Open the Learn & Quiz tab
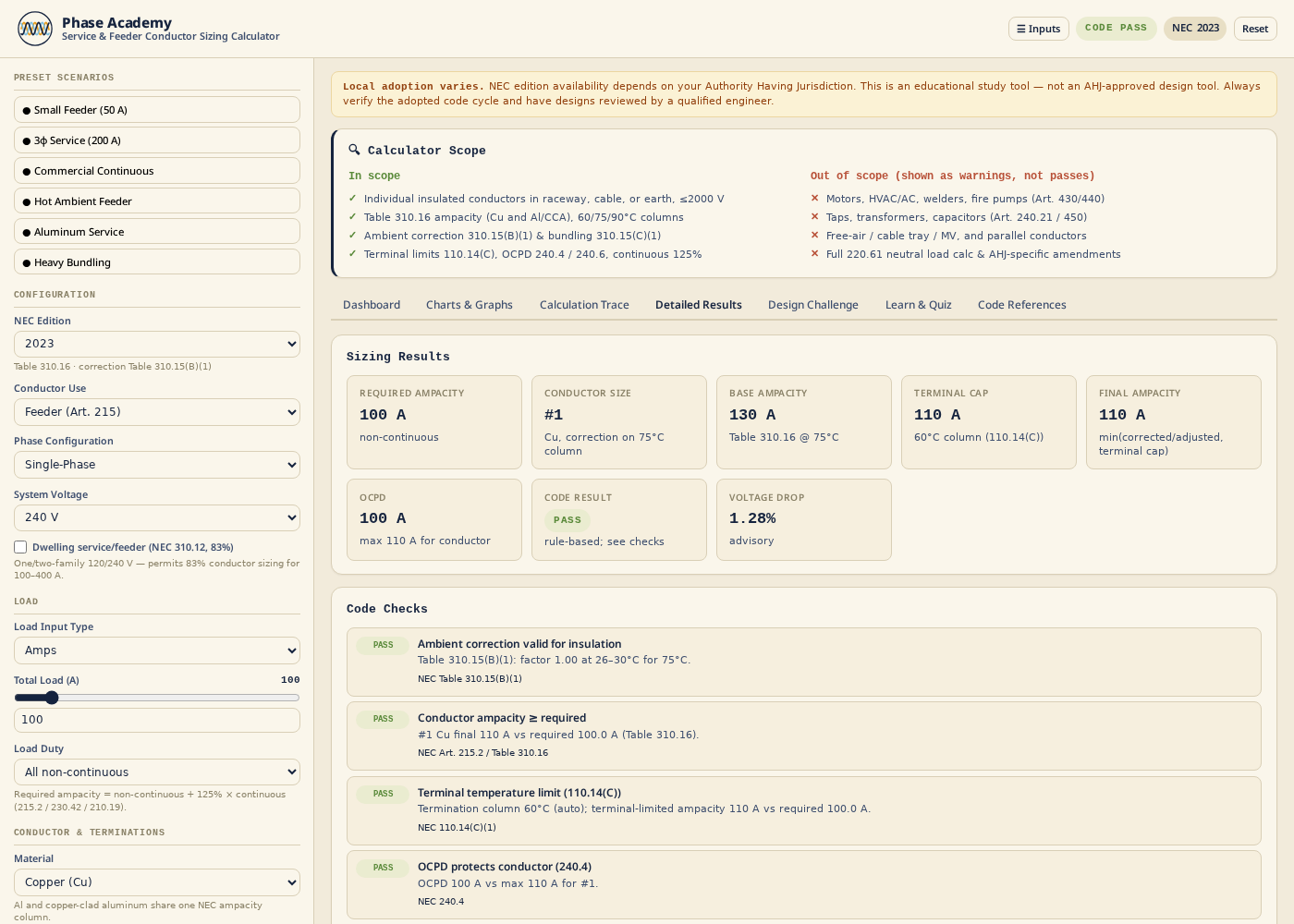This screenshot has height=924, width=1294. (x=919, y=305)
